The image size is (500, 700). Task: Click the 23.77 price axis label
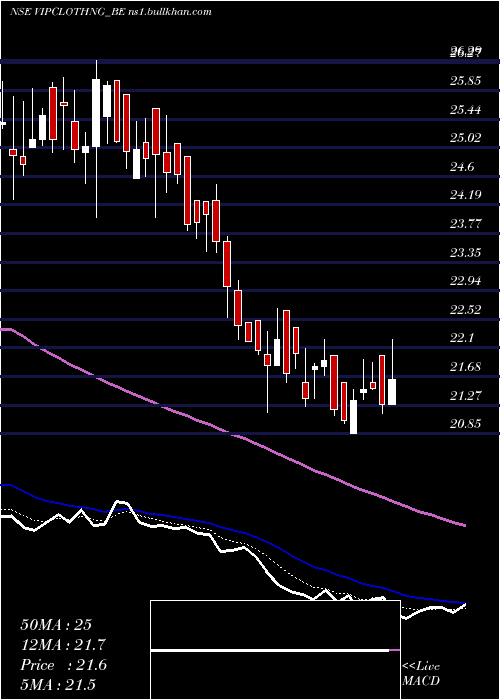pyautogui.click(x=465, y=224)
